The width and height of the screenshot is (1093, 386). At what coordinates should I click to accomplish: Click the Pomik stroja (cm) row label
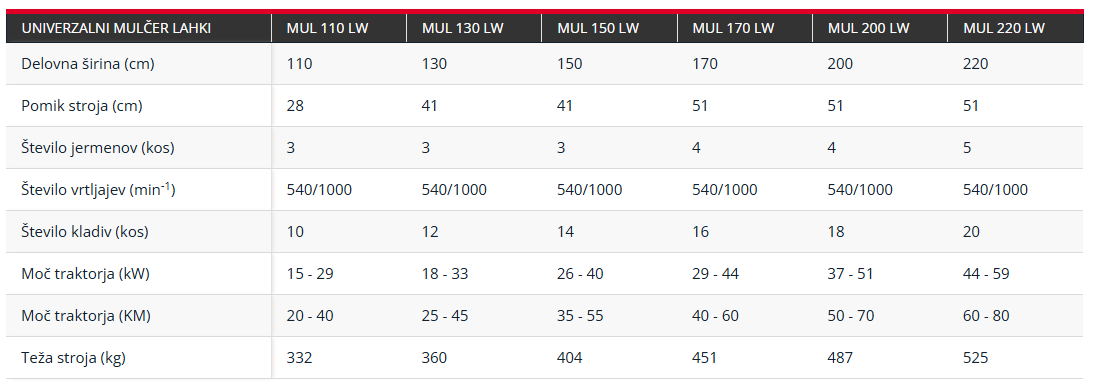[x=82, y=106]
